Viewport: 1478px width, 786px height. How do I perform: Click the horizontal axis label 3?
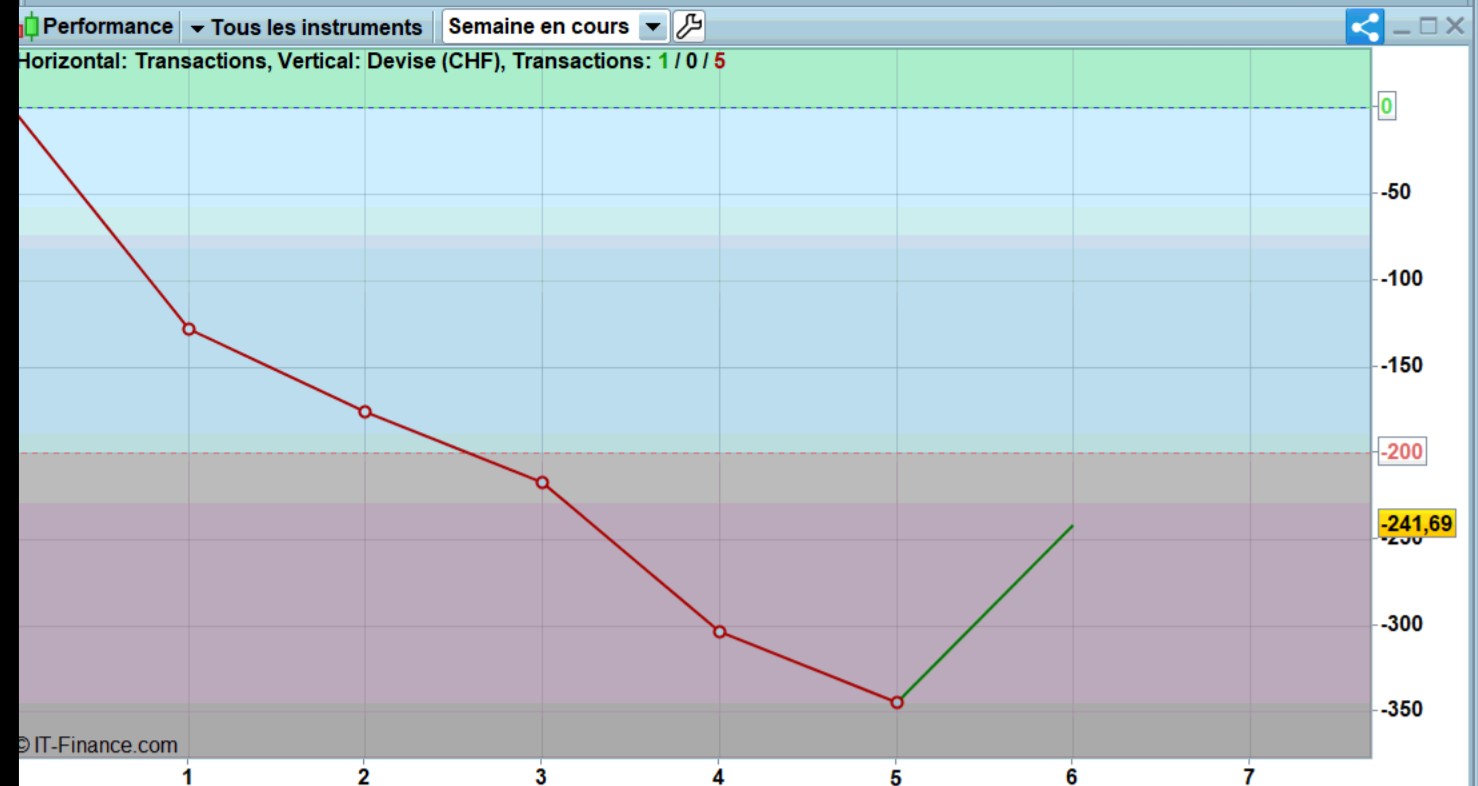coord(541,775)
